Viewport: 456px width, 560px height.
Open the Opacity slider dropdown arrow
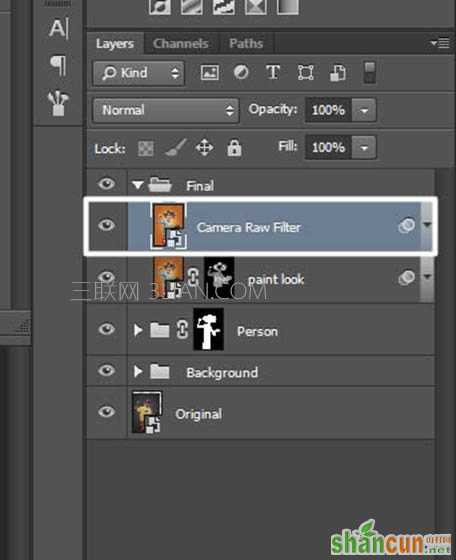(364, 110)
